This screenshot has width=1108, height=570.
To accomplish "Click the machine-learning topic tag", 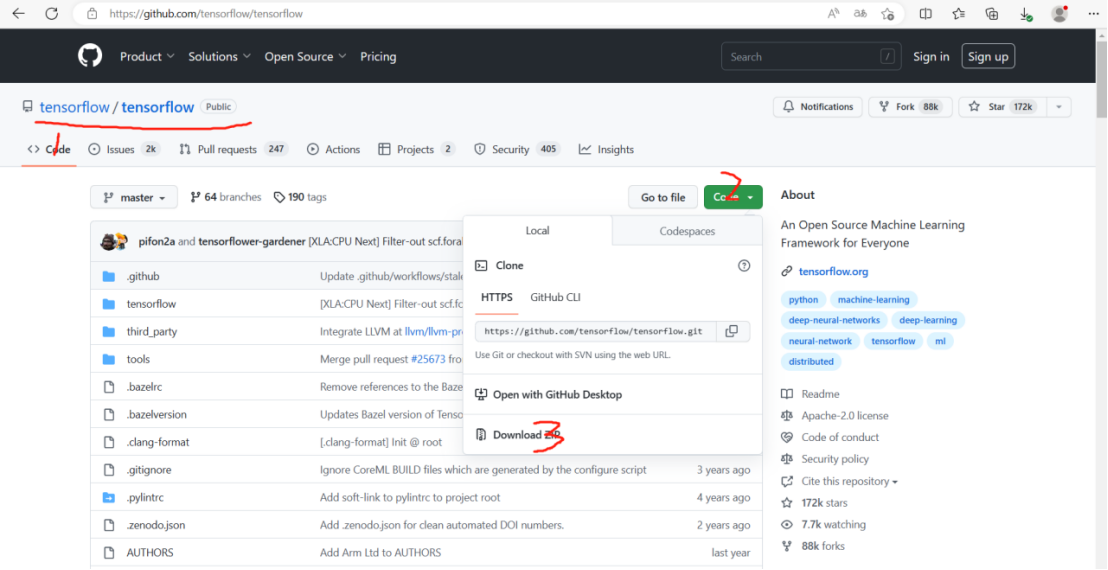I will coord(874,299).
